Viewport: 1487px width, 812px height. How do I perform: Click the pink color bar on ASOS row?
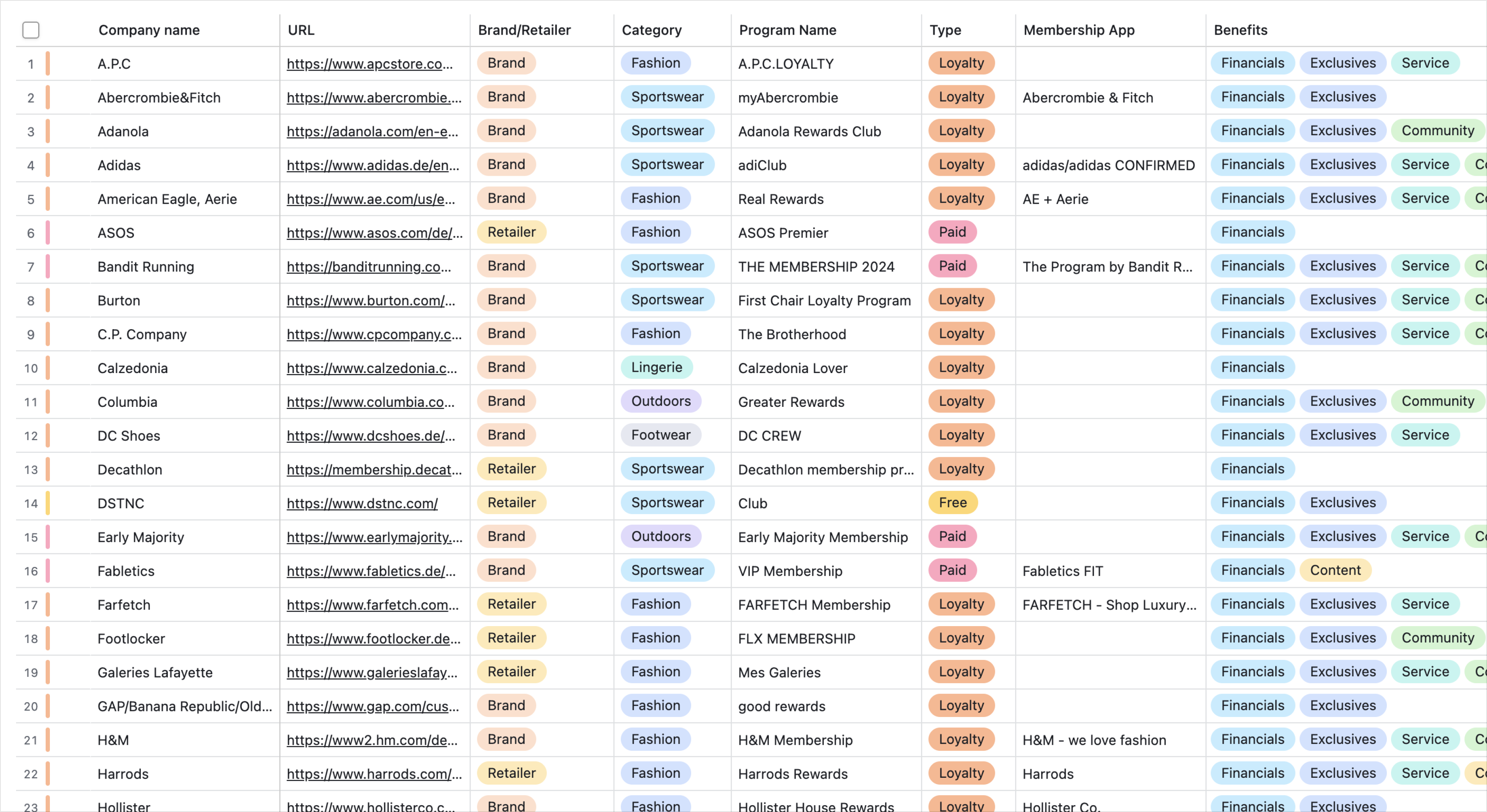(x=48, y=232)
